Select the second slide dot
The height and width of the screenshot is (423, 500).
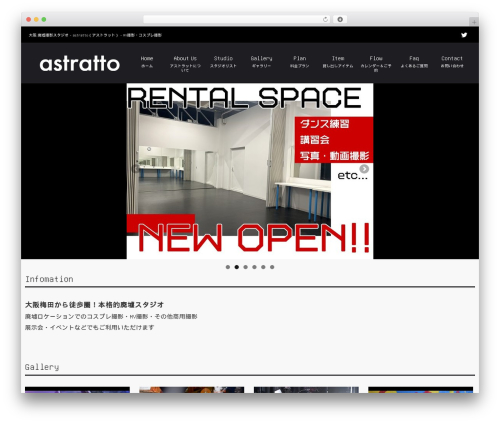237,267
